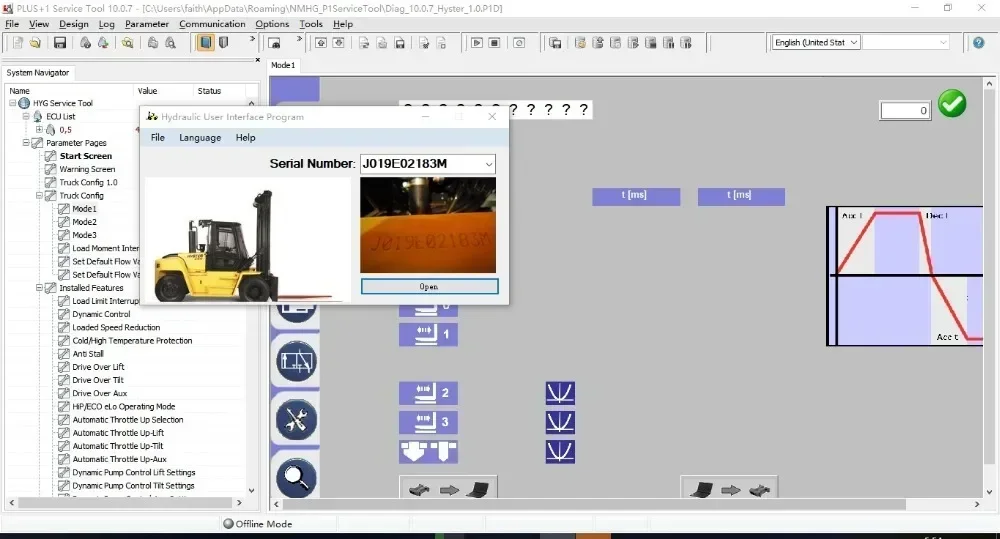Collapse the Truck Config tree node
Screen dimensions: 1000x539
coord(39,196)
